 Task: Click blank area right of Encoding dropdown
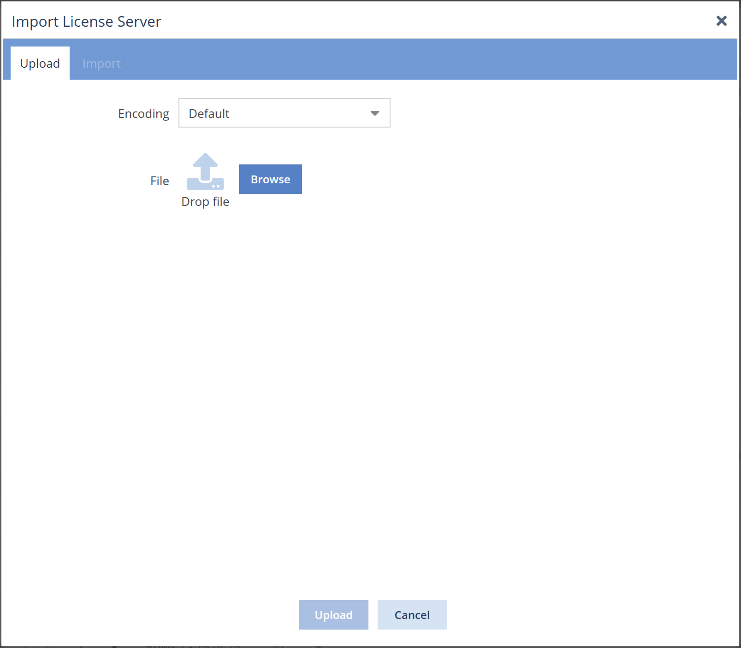point(550,113)
